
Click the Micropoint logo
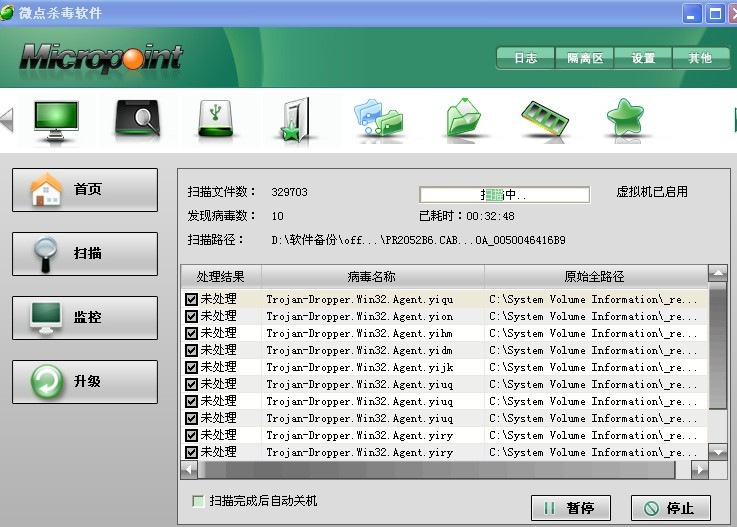101,59
